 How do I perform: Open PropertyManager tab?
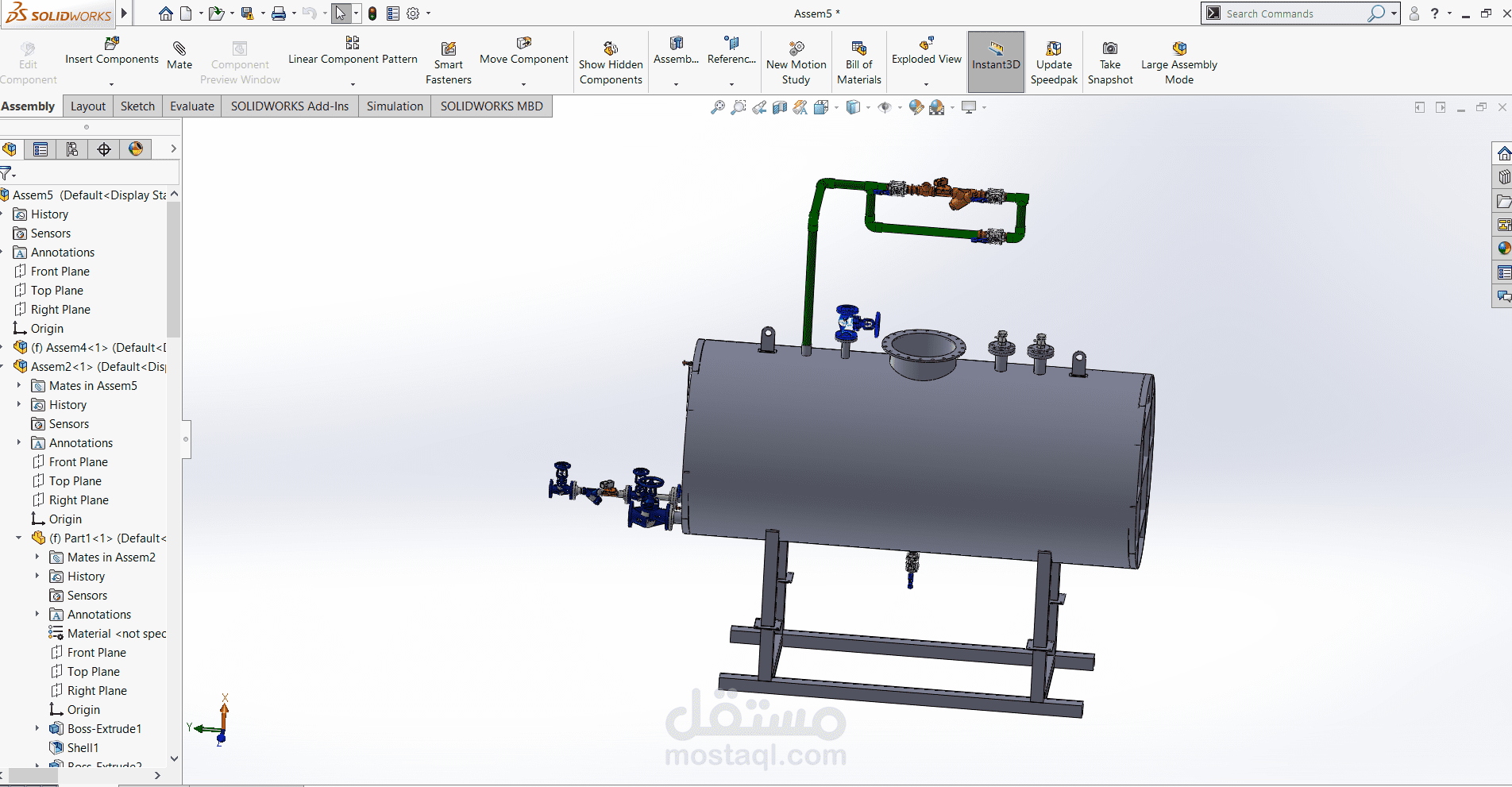click(x=40, y=149)
